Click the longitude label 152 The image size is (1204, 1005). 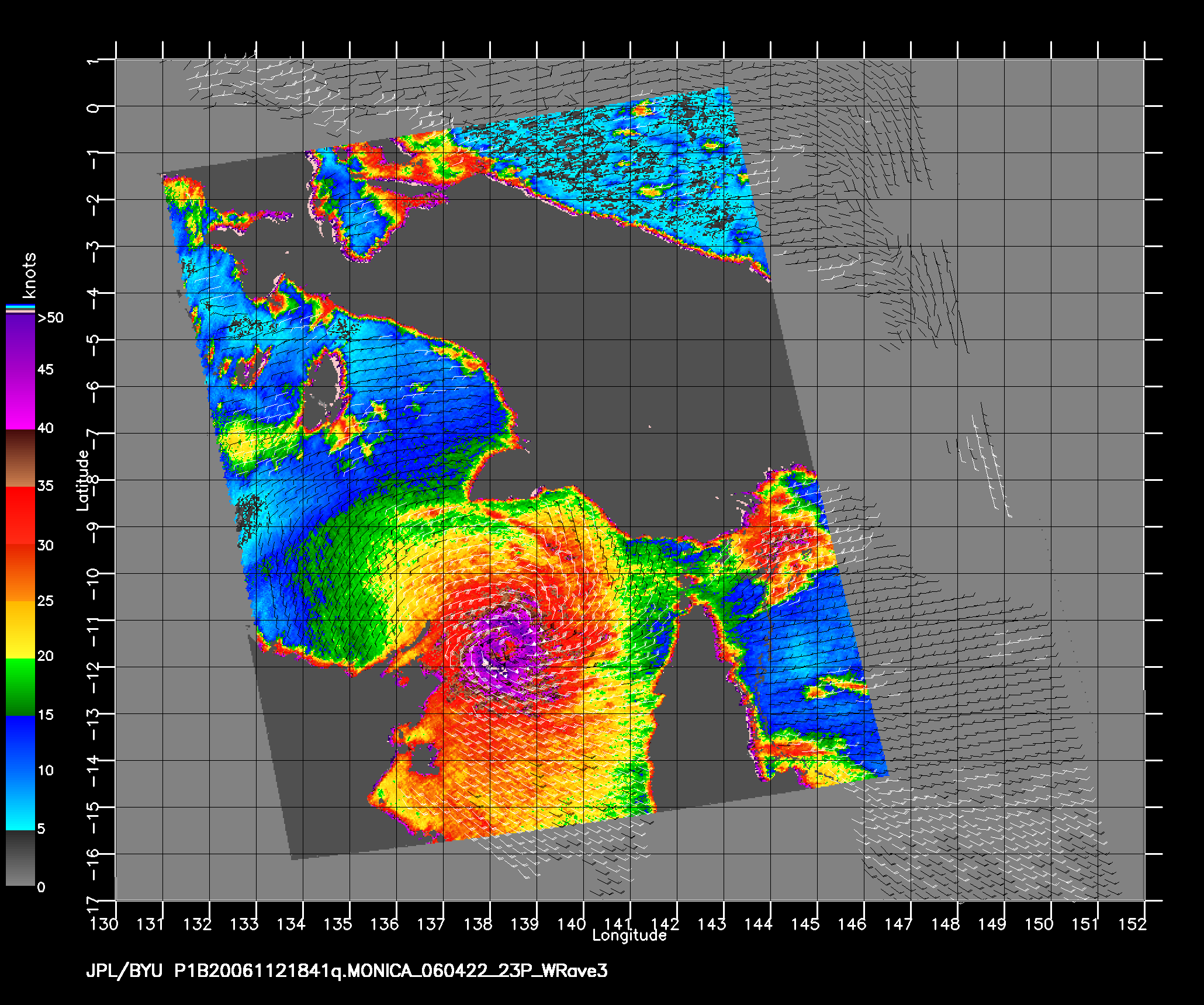(1133, 924)
